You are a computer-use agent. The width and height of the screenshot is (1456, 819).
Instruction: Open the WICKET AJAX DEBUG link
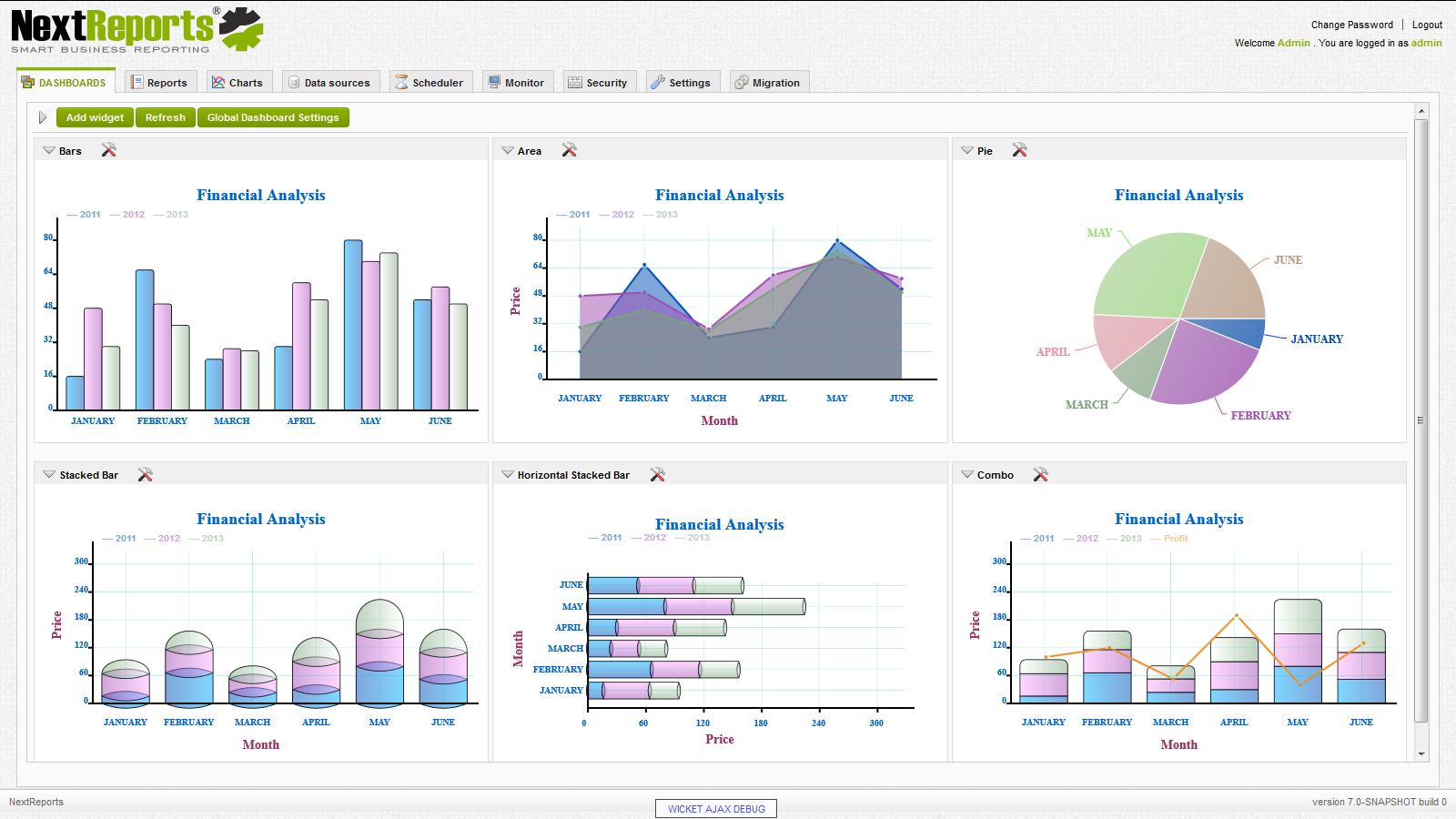716,809
